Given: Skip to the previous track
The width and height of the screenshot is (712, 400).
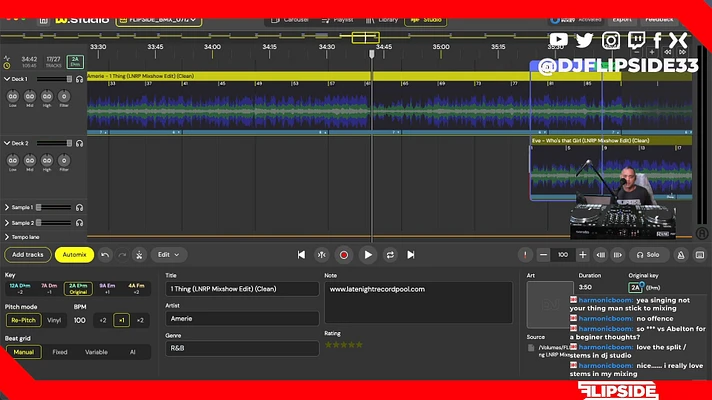Looking at the screenshot, I should click(301, 255).
